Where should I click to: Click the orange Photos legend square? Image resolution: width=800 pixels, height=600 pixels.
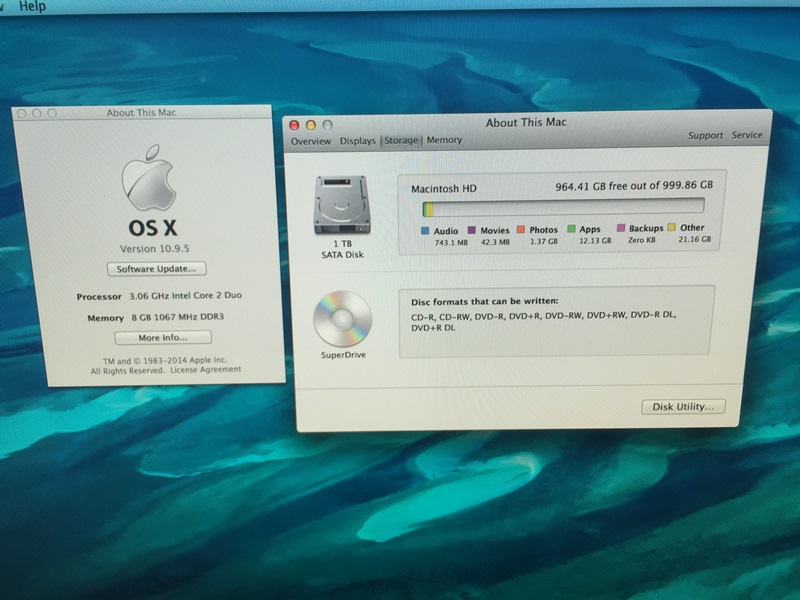[521, 230]
